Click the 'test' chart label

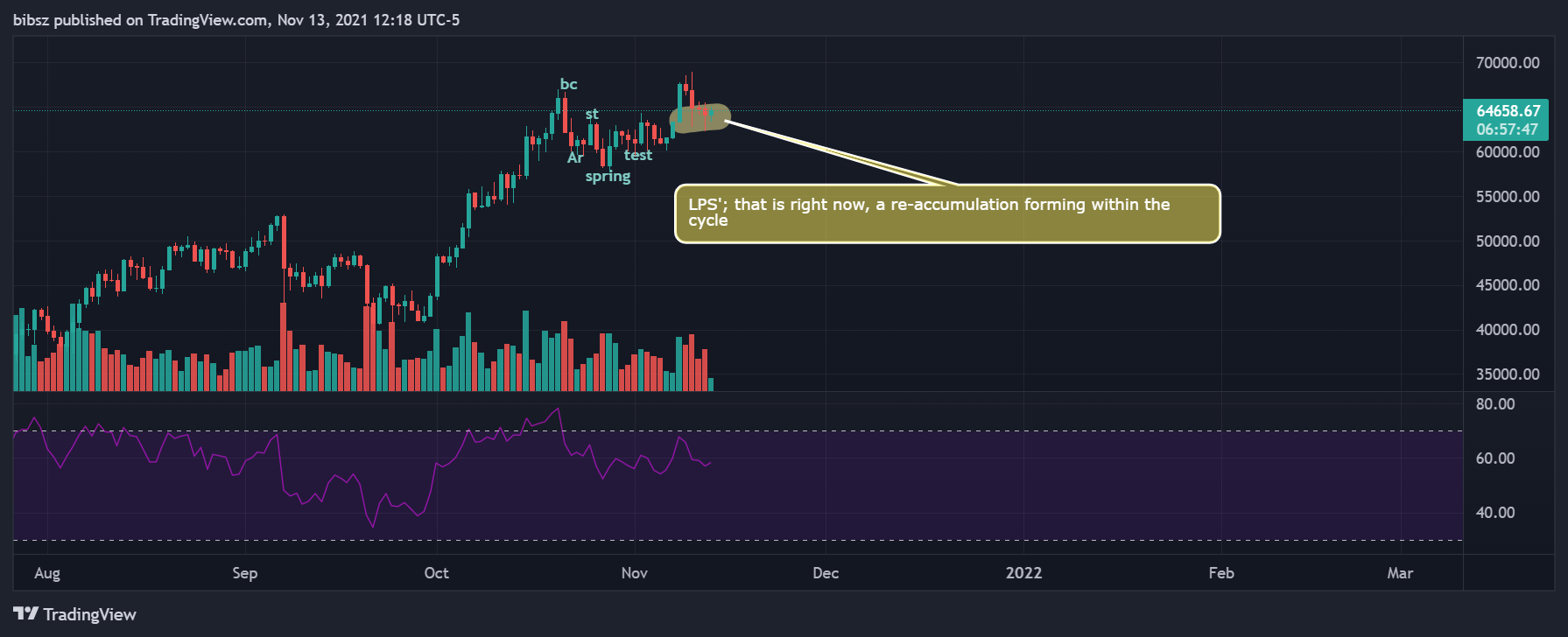(x=638, y=155)
